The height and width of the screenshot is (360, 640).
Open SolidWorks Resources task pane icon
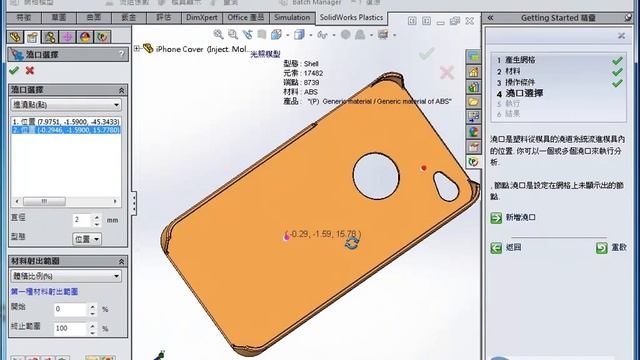pos(473,57)
